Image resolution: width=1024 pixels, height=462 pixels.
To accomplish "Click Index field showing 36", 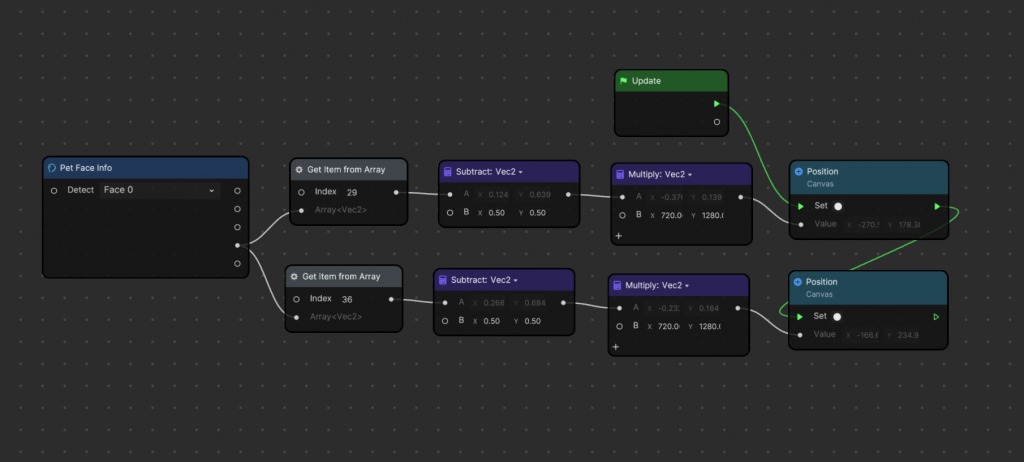I will [x=360, y=298].
